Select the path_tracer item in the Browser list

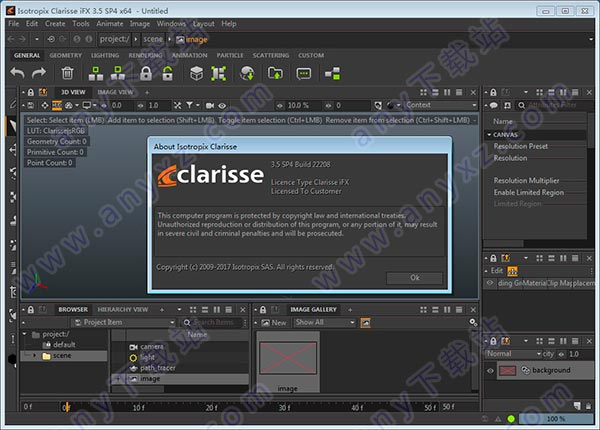(158, 368)
